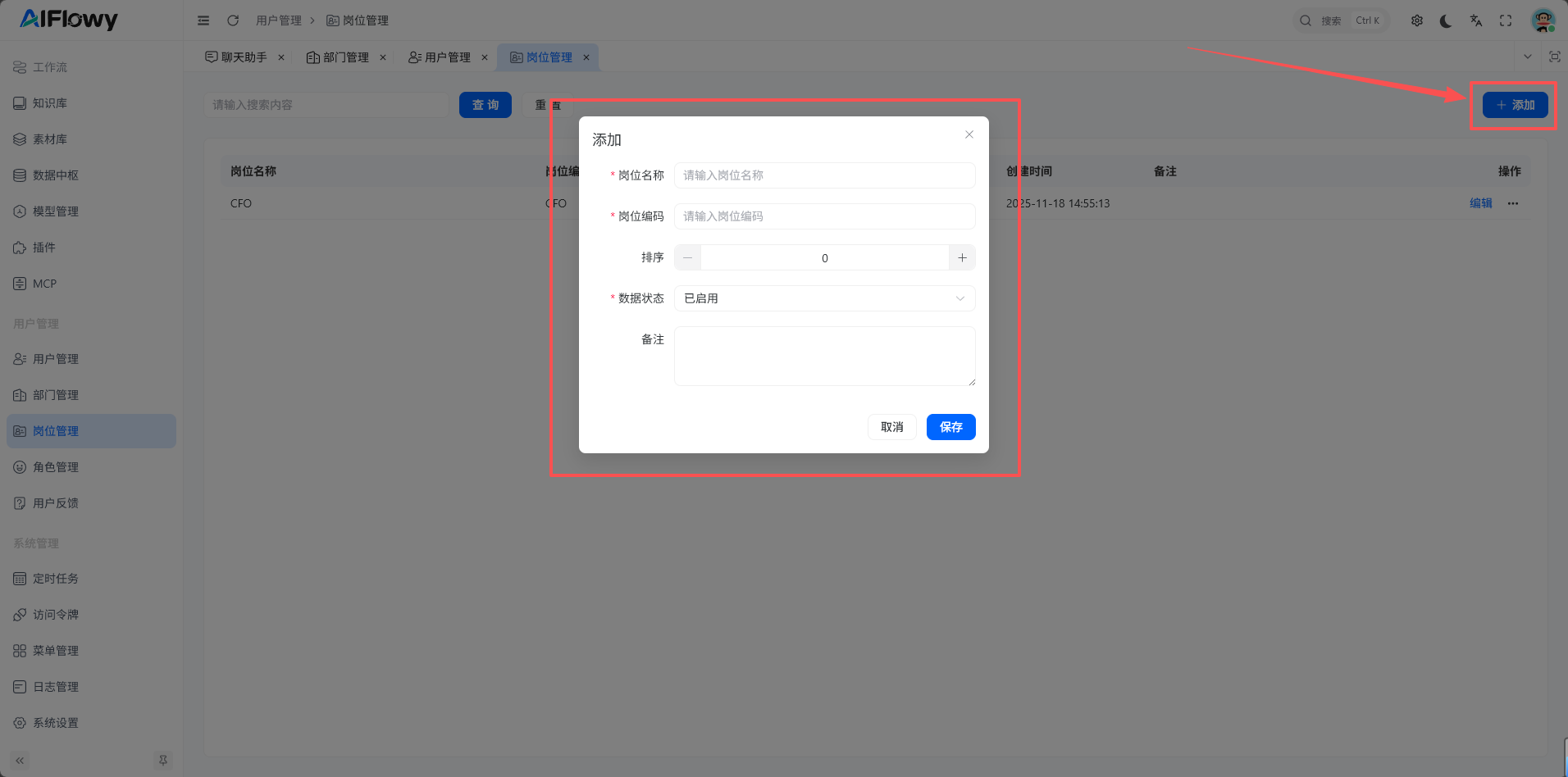Click the 取消 button
1568x777 pixels.
891,427
